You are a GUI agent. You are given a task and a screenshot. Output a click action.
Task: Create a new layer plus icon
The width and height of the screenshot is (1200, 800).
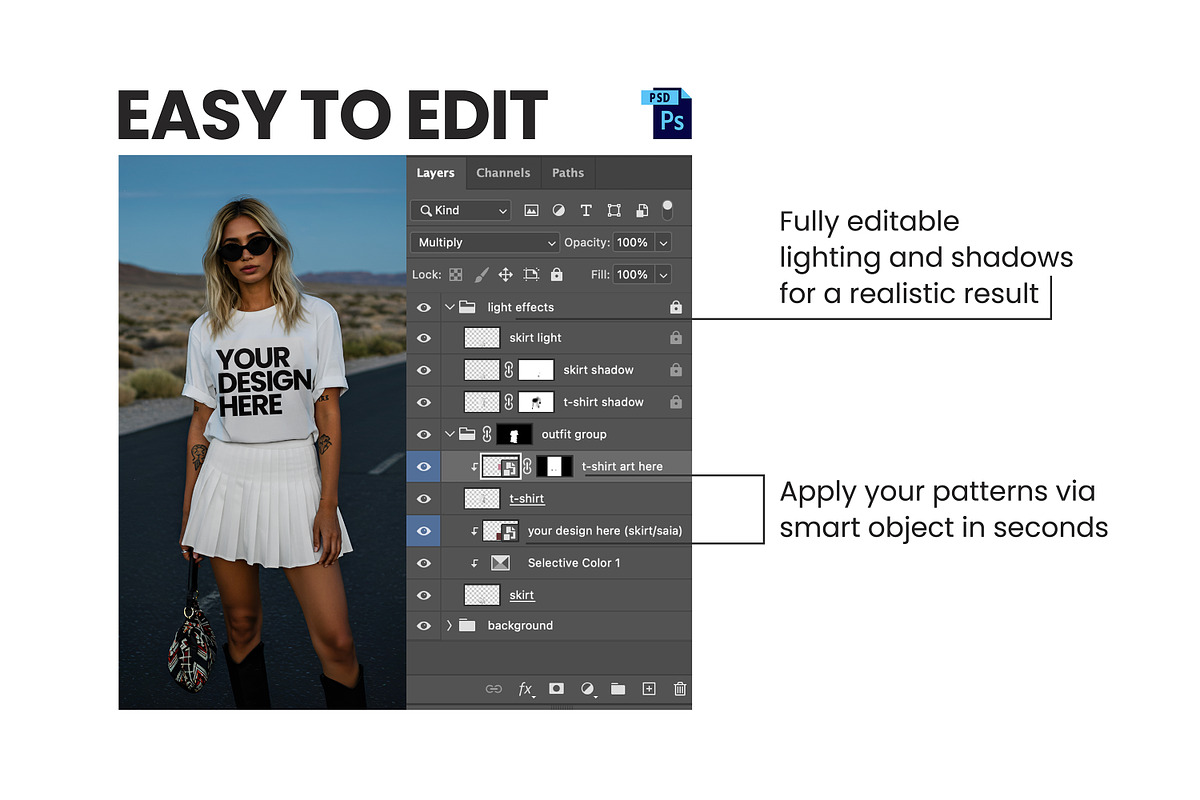tap(649, 689)
